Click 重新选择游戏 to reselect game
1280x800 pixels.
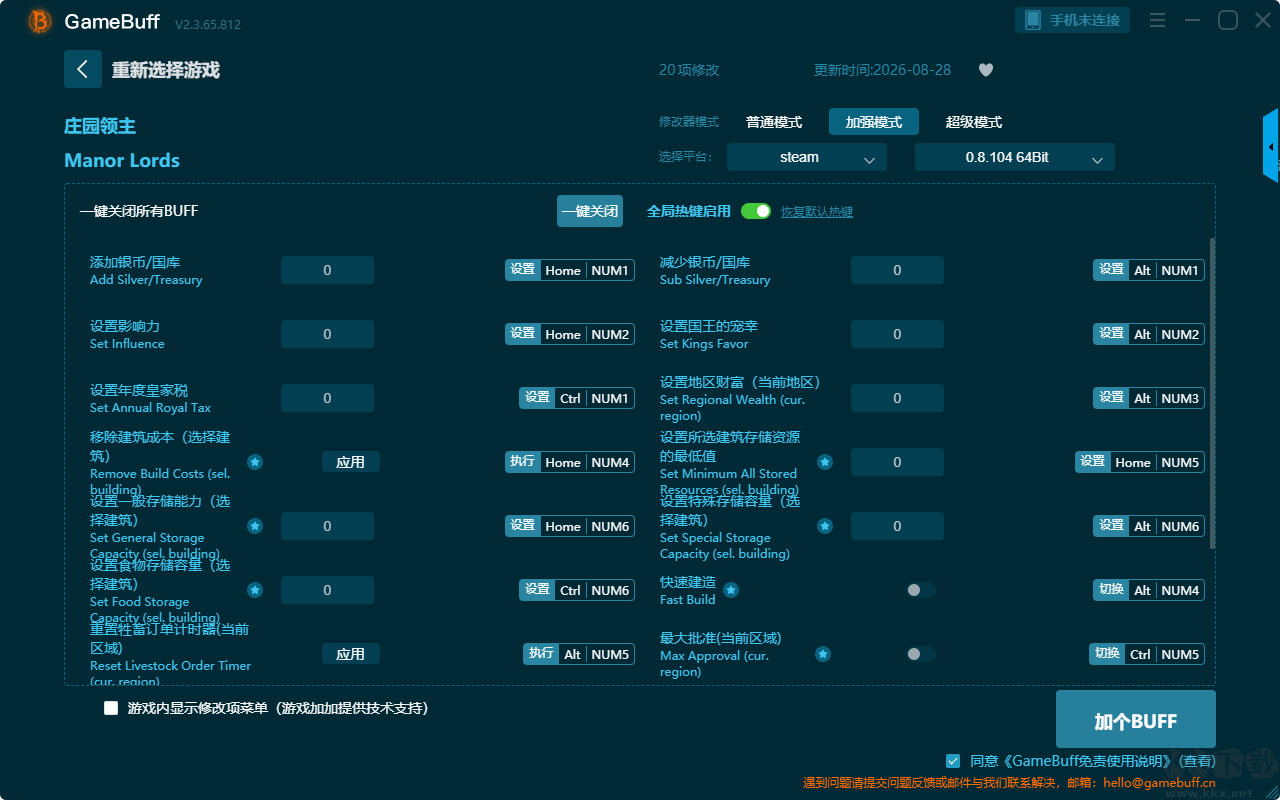pos(166,70)
